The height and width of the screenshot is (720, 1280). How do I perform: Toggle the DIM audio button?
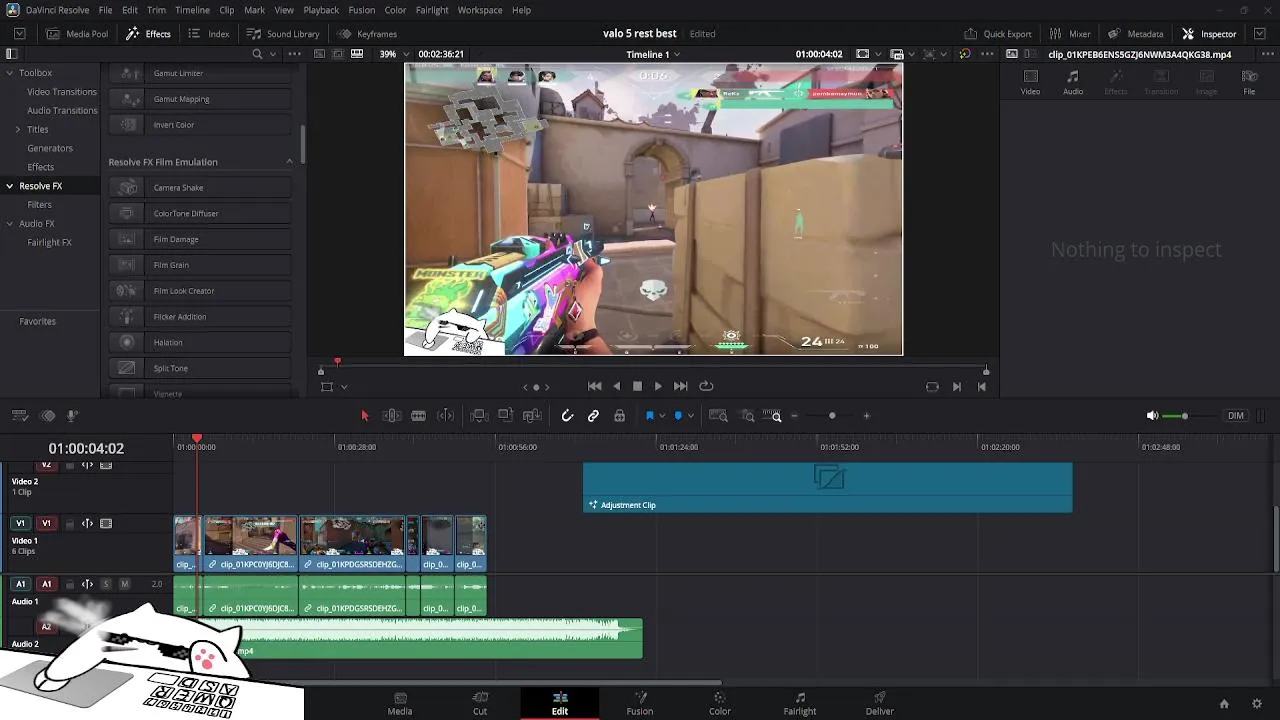tap(1236, 416)
